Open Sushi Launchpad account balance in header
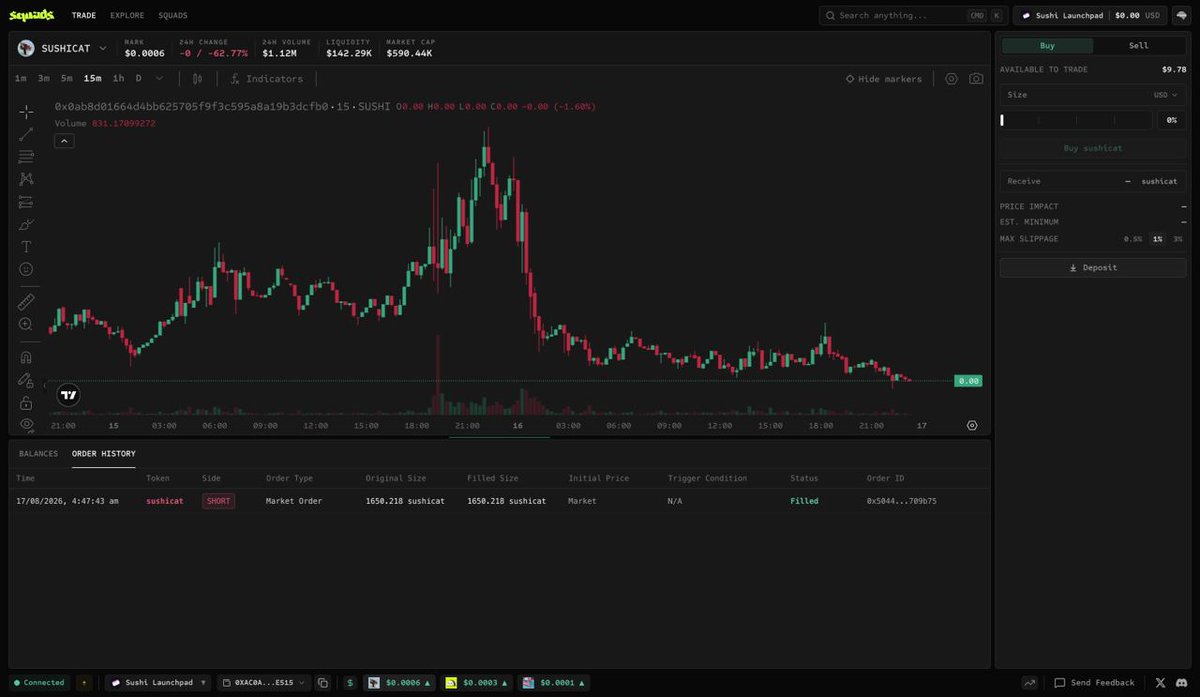 1089,16
